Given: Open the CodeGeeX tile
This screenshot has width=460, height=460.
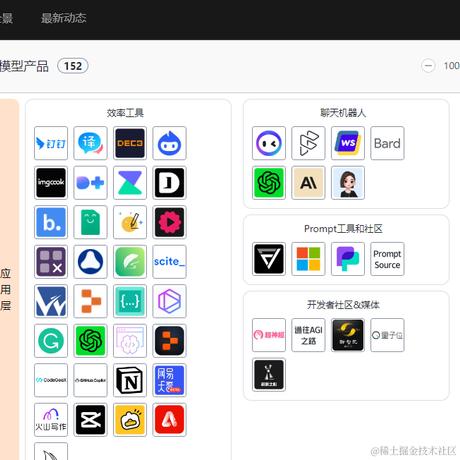Looking at the screenshot, I should pyautogui.click(x=51, y=380).
